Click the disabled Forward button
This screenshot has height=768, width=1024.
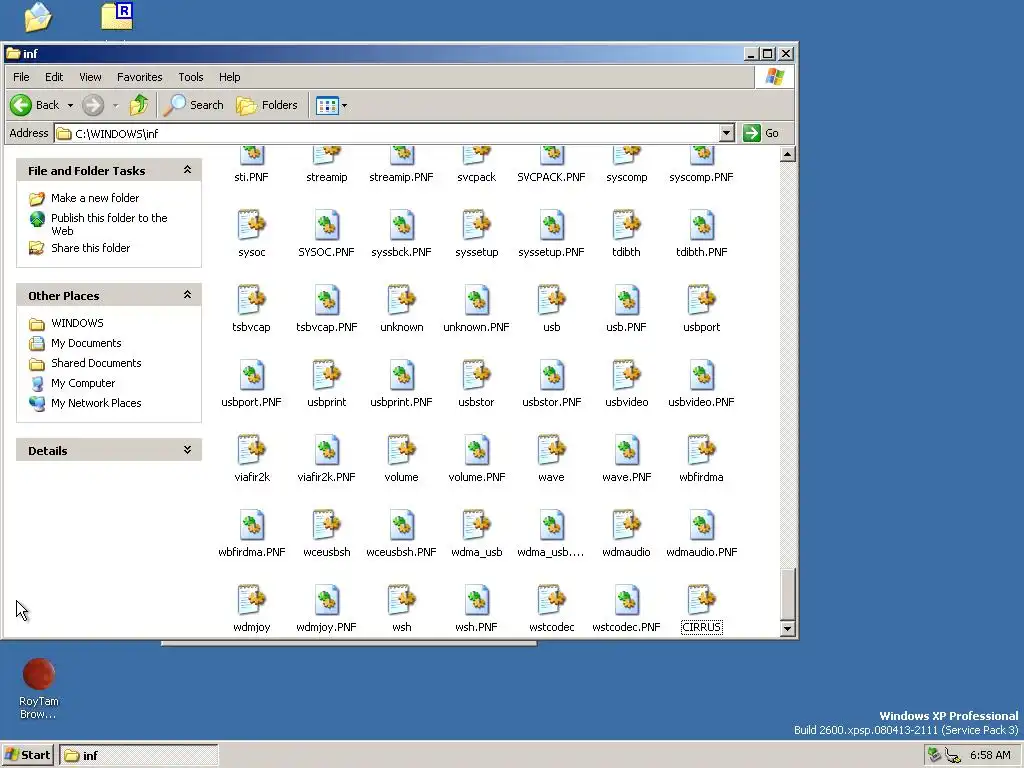coord(93,105)
